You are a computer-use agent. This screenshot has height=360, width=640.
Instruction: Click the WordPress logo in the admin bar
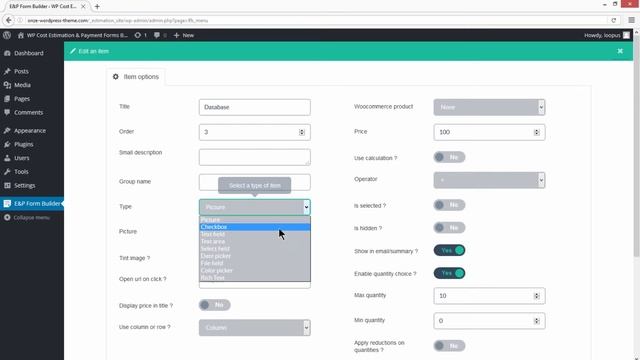click(x=7, y=35)
